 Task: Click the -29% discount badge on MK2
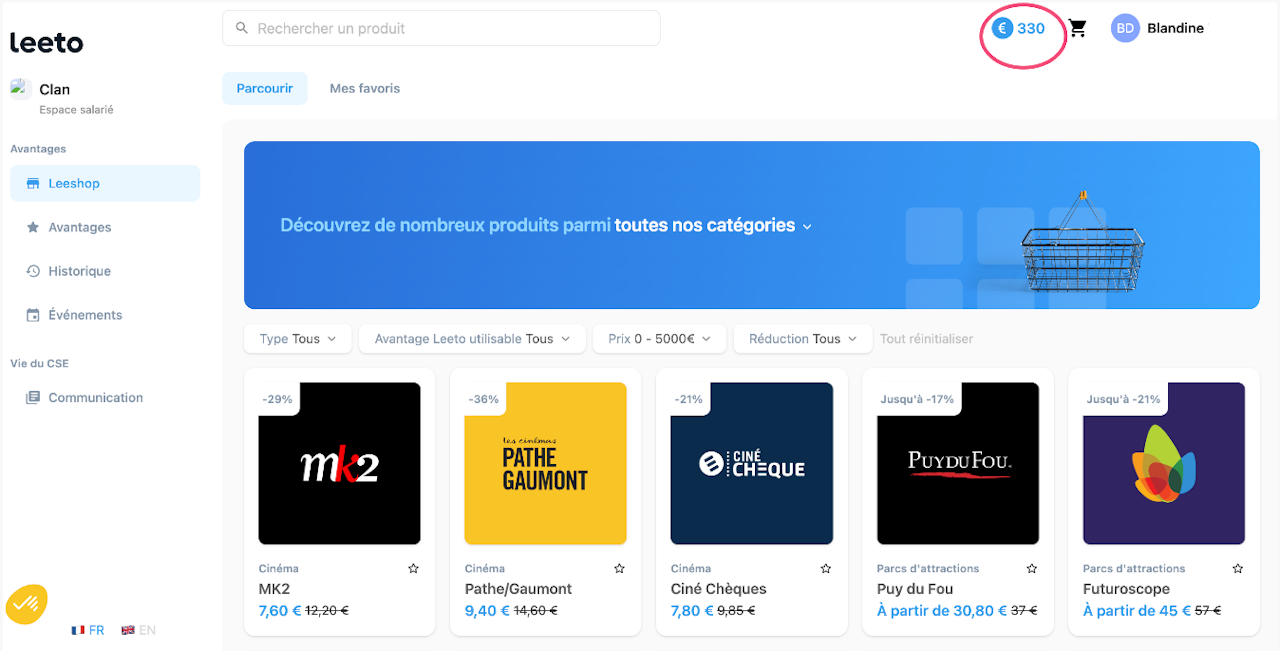278,399
